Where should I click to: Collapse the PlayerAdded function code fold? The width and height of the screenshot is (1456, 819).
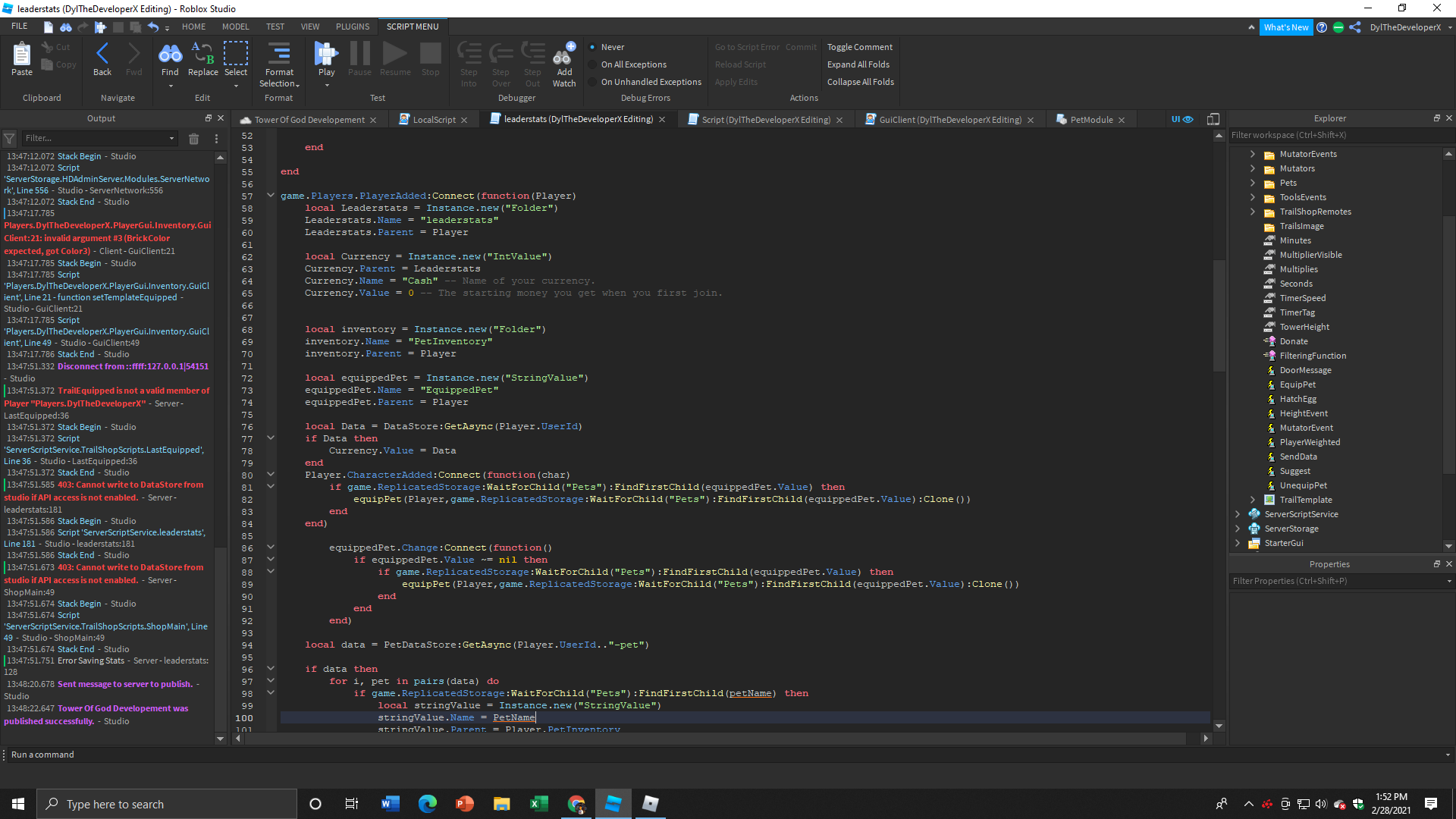(271, 195)
